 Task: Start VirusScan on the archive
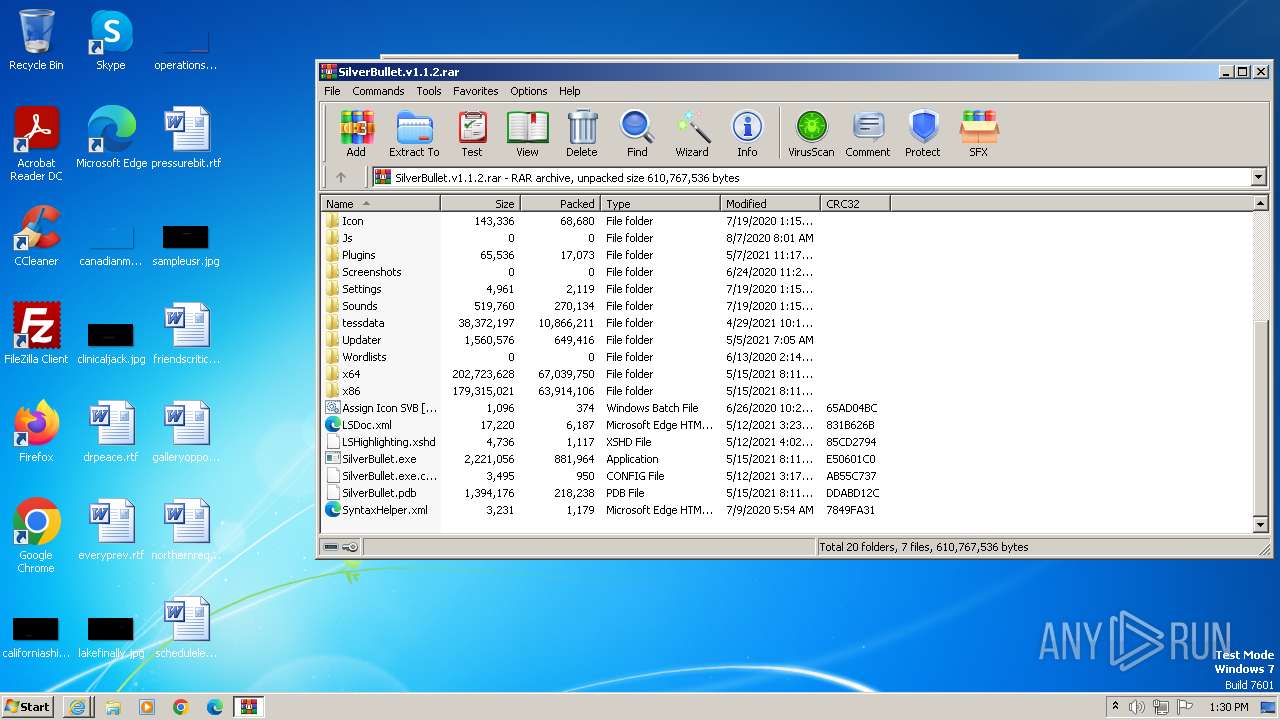click(811, 134)
